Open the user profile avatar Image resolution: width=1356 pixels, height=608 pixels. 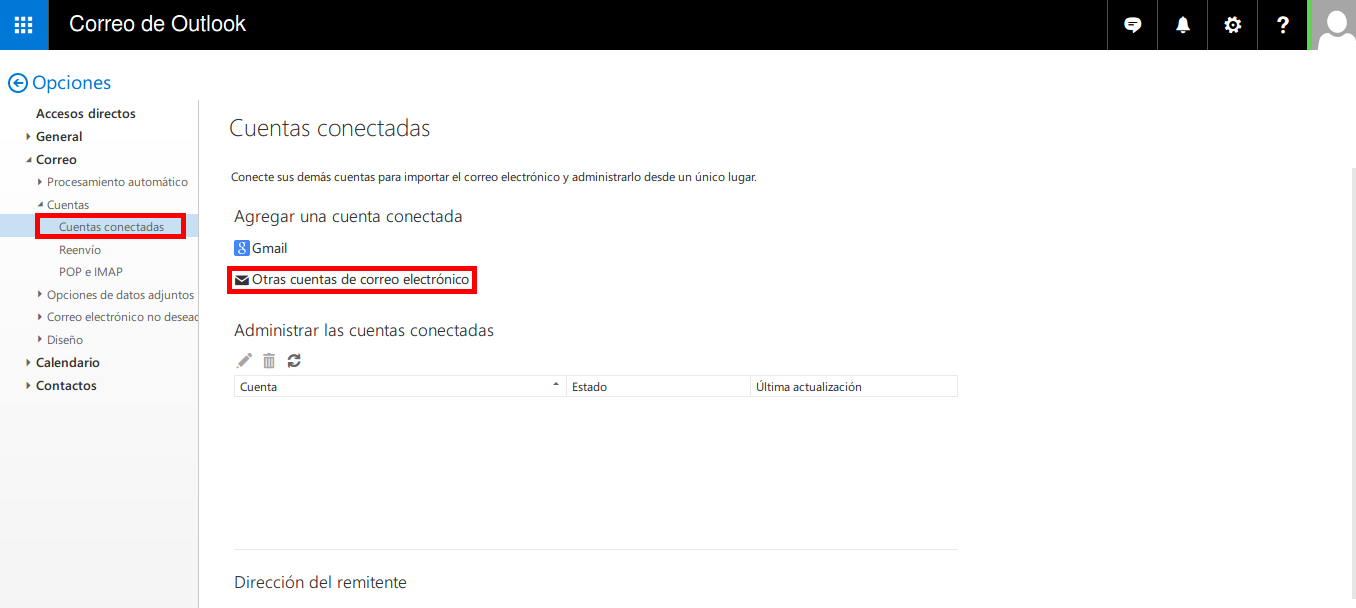1334,25
